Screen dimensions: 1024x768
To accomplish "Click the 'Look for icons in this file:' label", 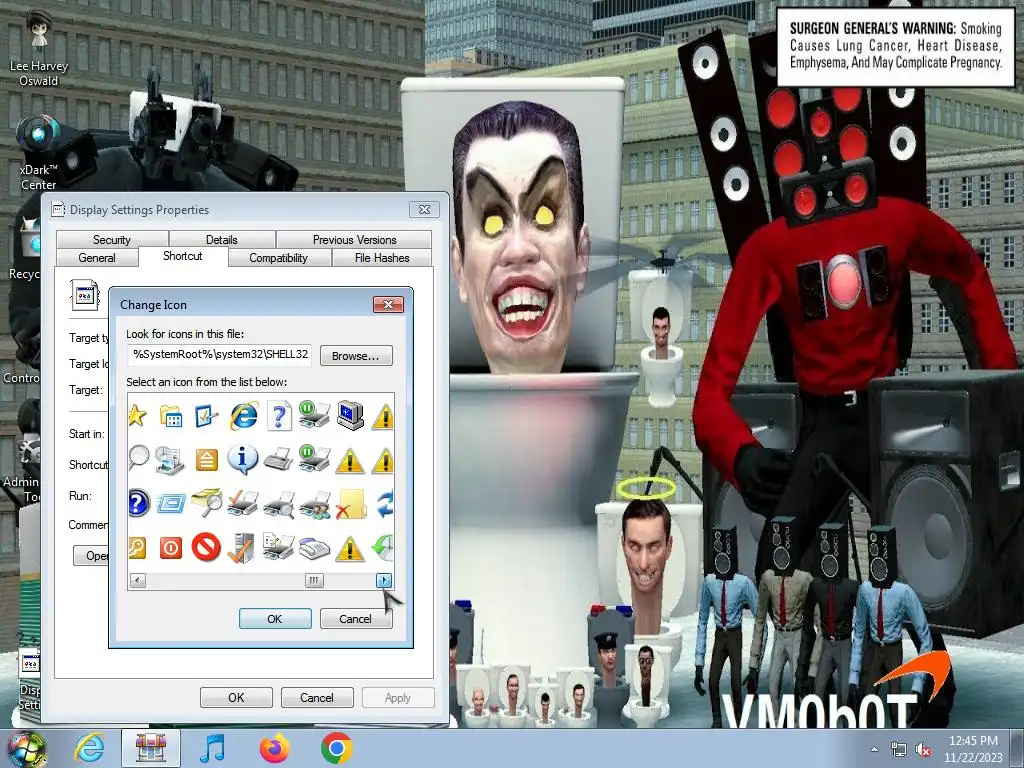I will (185, 334).
